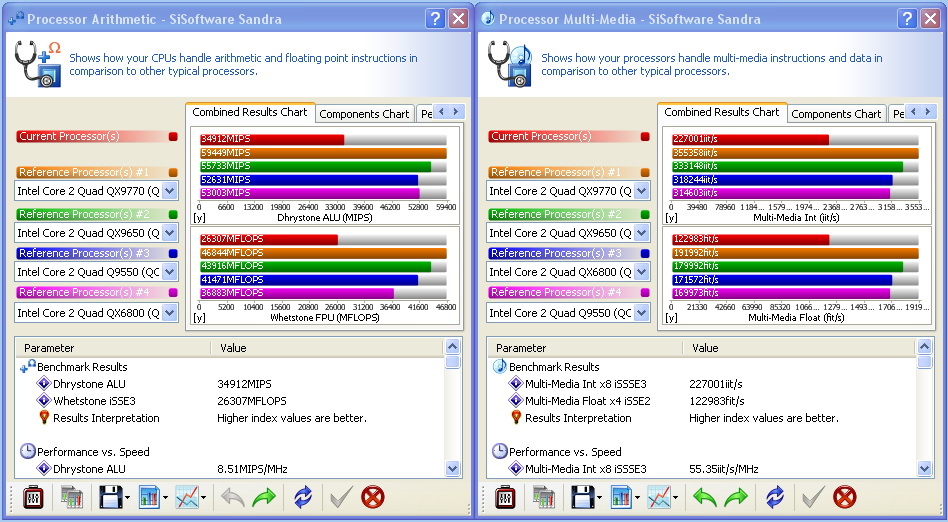Click the red Cancel icon in Arithmetic window
948x522 pixels.
click(372, 498)
